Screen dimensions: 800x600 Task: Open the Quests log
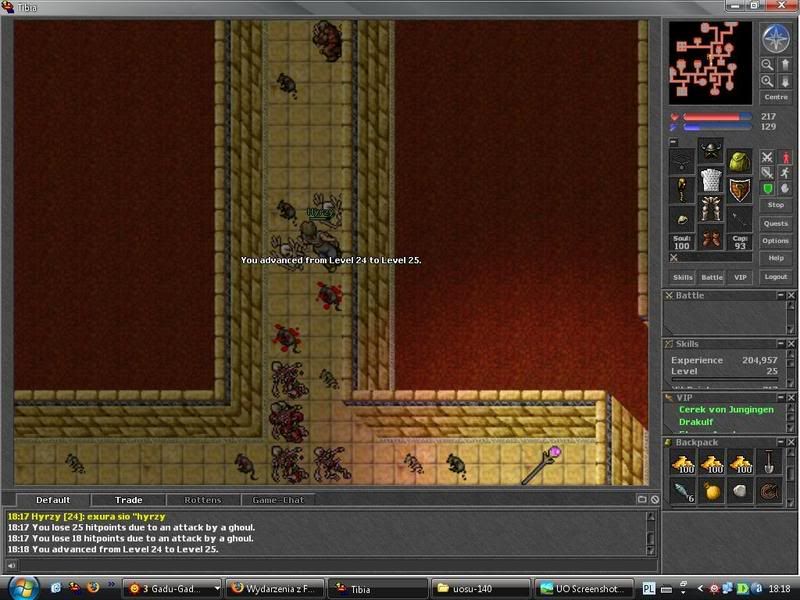(776, 223)
